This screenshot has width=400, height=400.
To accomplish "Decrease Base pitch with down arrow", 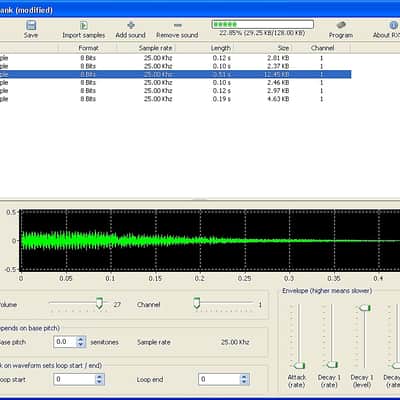I will pos(81,345).
